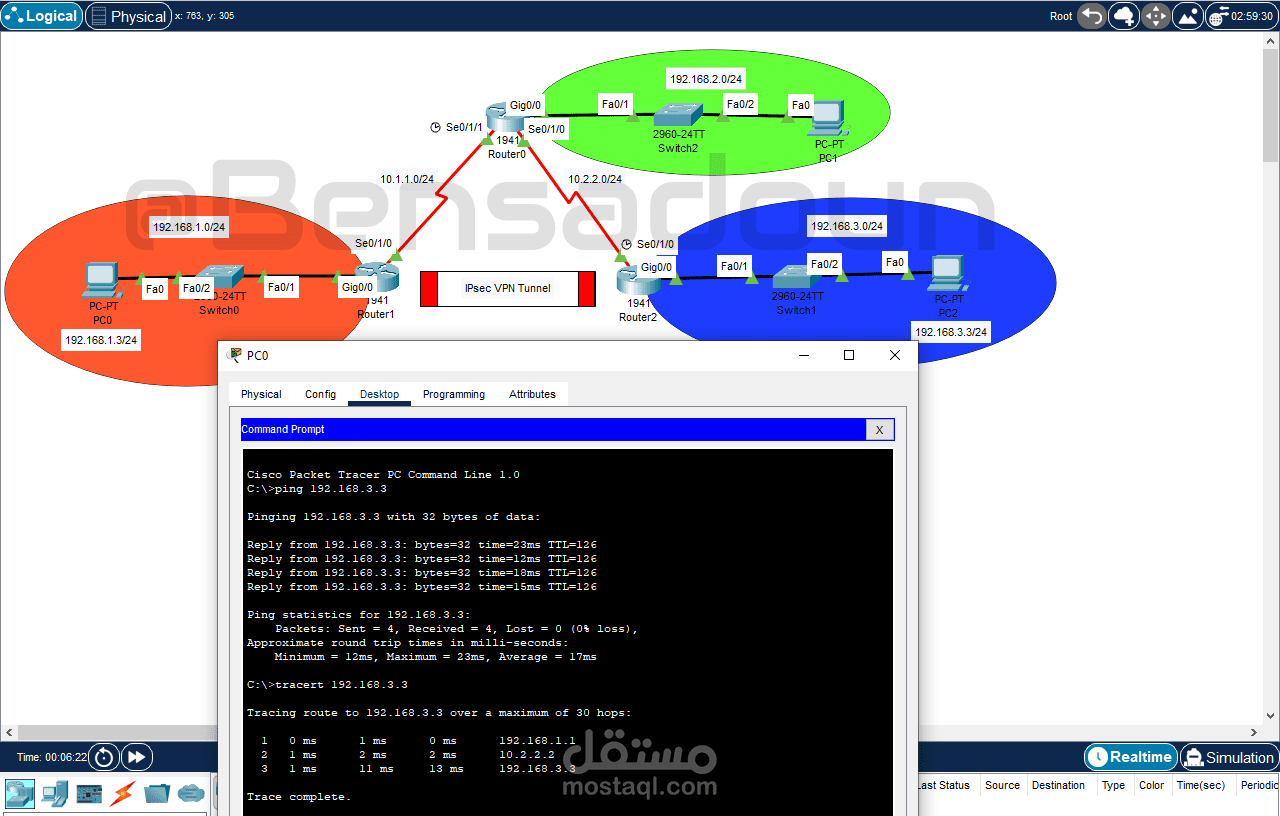Click the 192.168.3.3/24 address label
This screenshot has height=816, width=1280.
951,332
